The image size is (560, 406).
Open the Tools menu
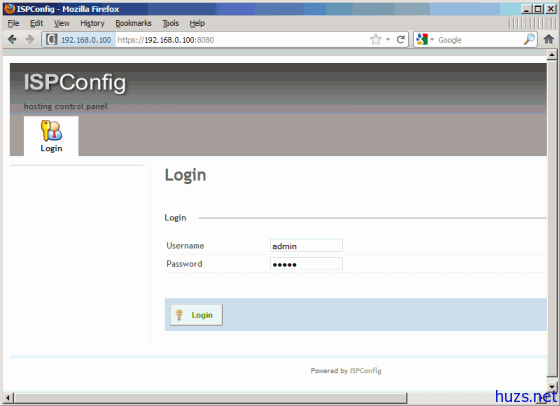point(170,24)
